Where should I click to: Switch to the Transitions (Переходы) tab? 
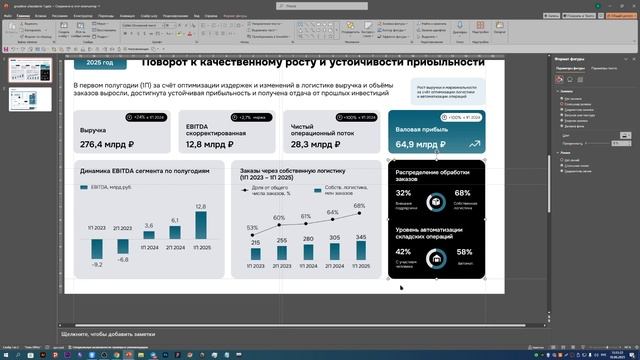pos(106,16)
